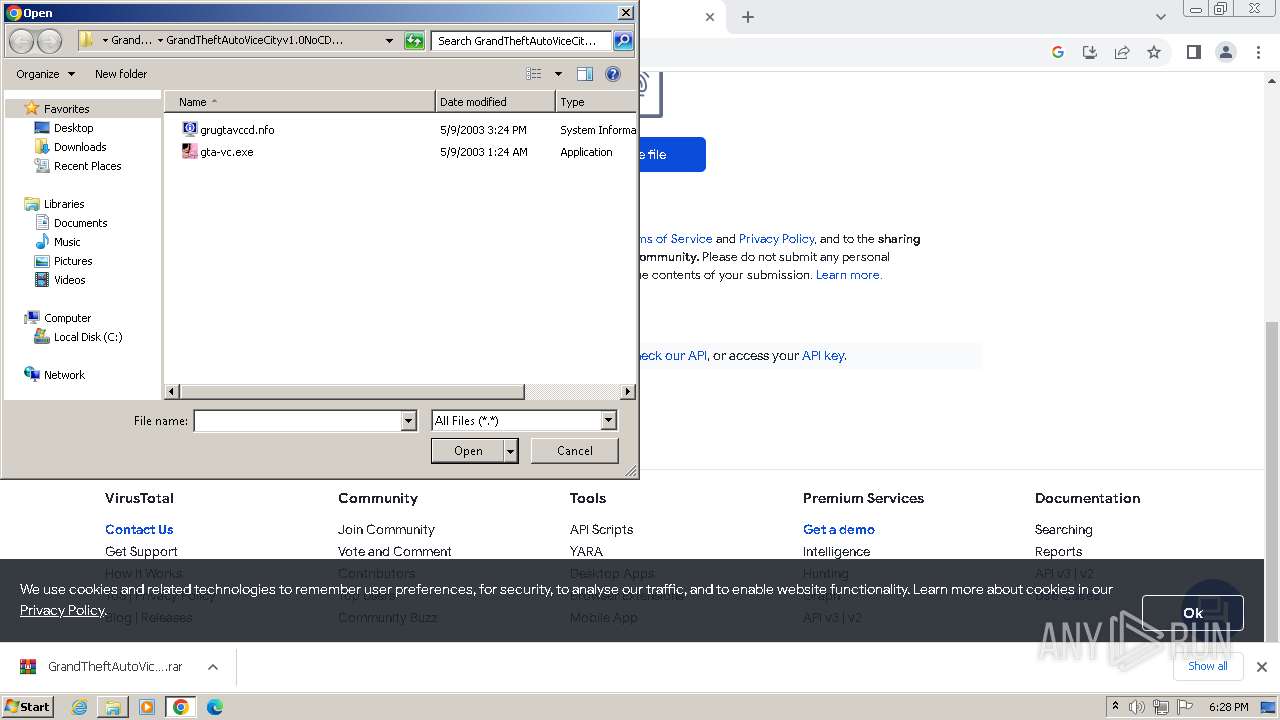This screenshot has height=720, width=1280.
Task: Accept cookies with Ok button
Action: [x=1193, y=613]
